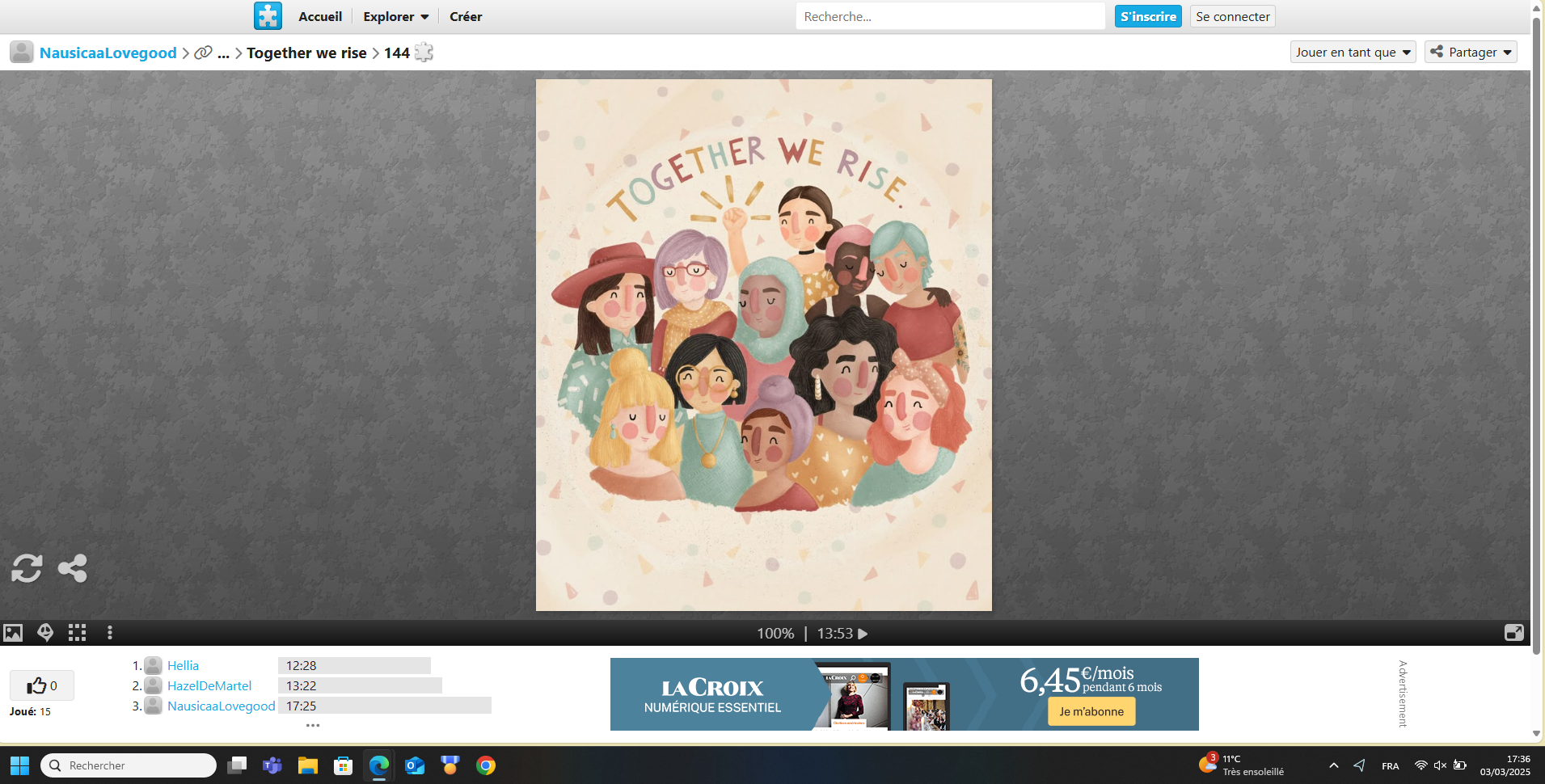Screen dimensions: 1545x784
Task: Launch Google Chrome from taskbar
Action: pos(486,765)
